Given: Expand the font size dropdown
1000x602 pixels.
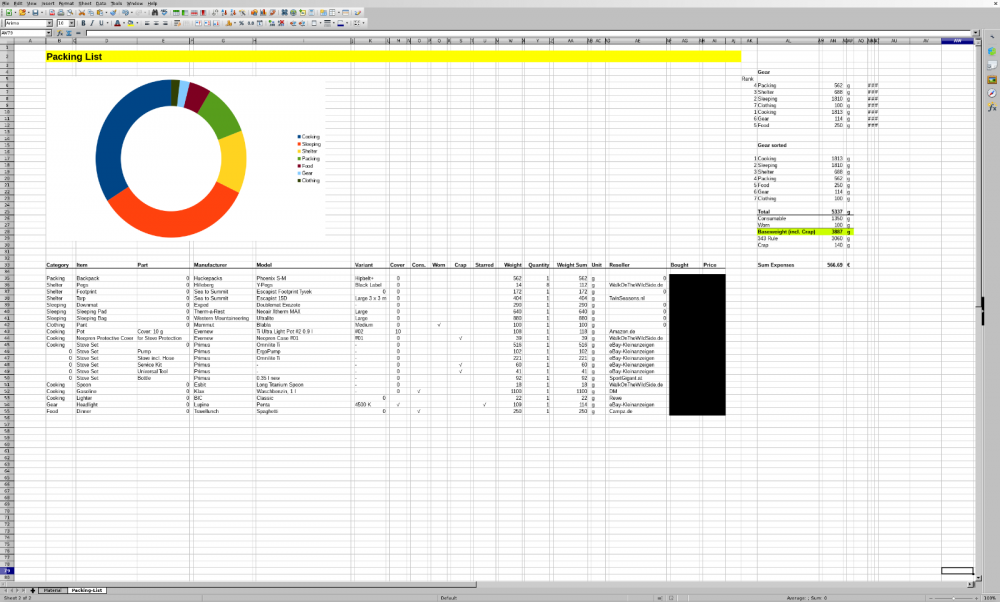Looking at the screenshot, I should (72, 22).
